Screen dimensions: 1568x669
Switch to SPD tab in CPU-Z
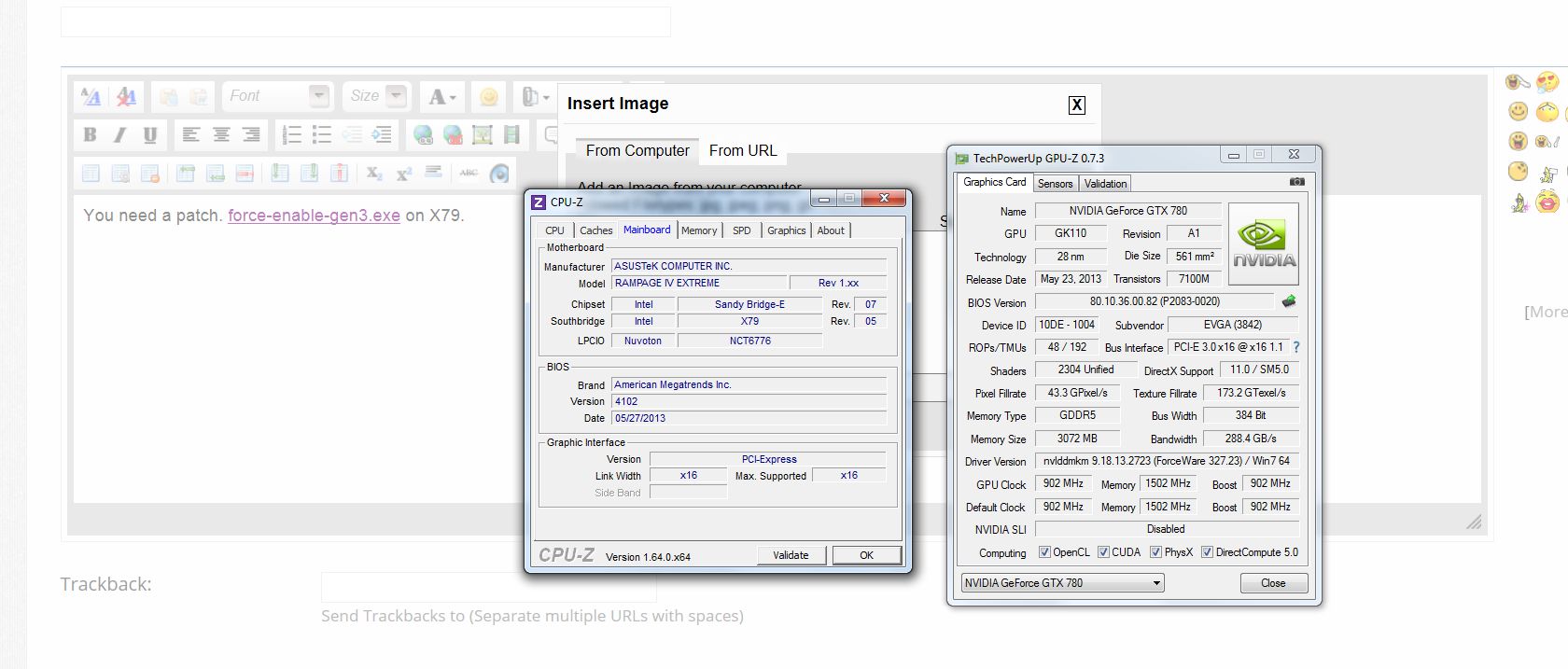pos(742,230)
